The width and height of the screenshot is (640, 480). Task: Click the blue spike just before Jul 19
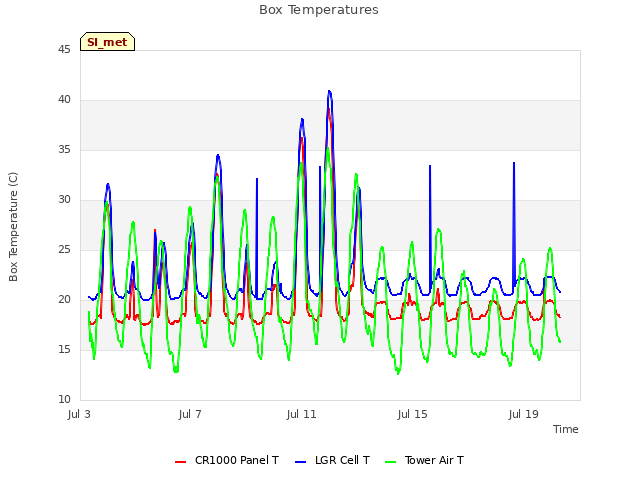514,163
